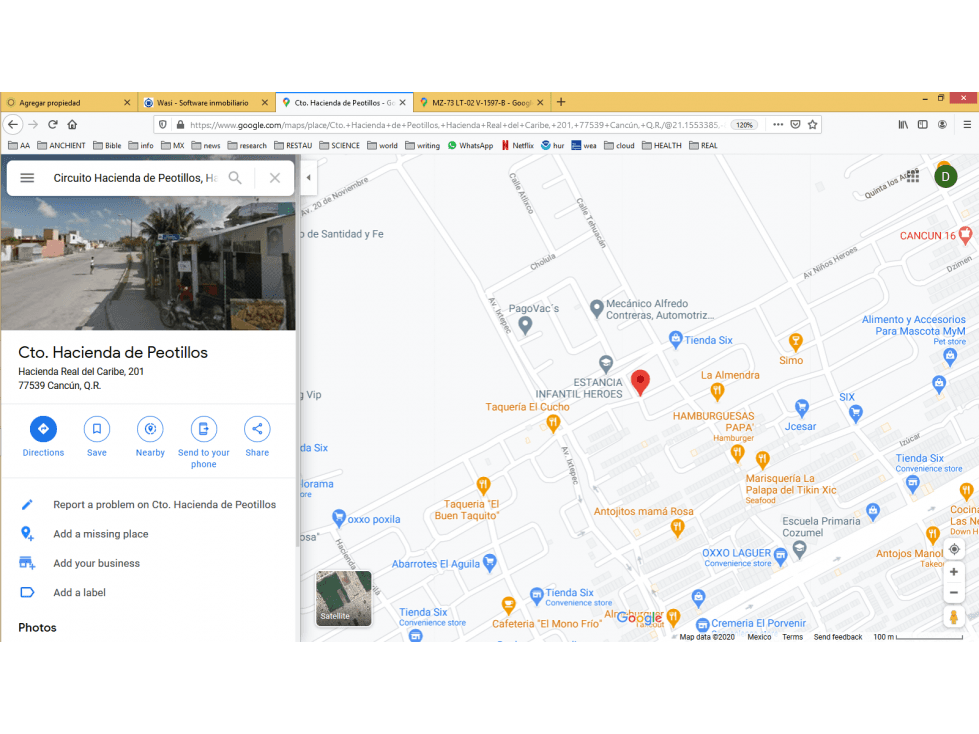Show your location on the map

click(x=954, y=549)
